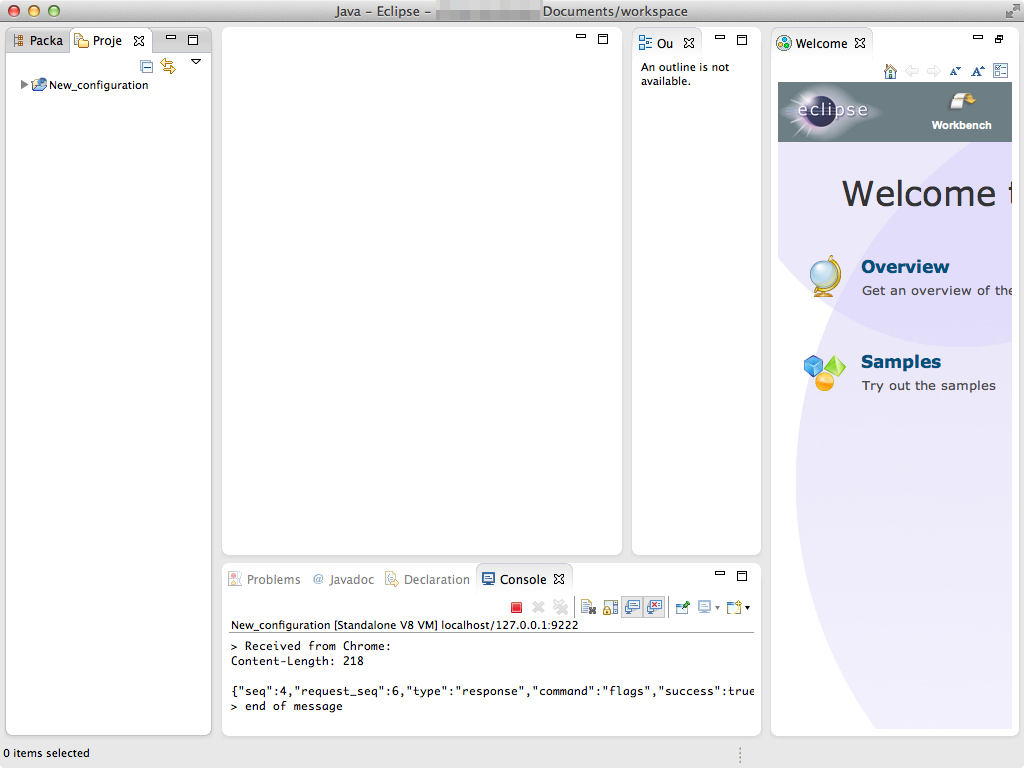Open the Samples link
Image resolution: width=1024 pixels, height=768 pixels.
(901, 362)
